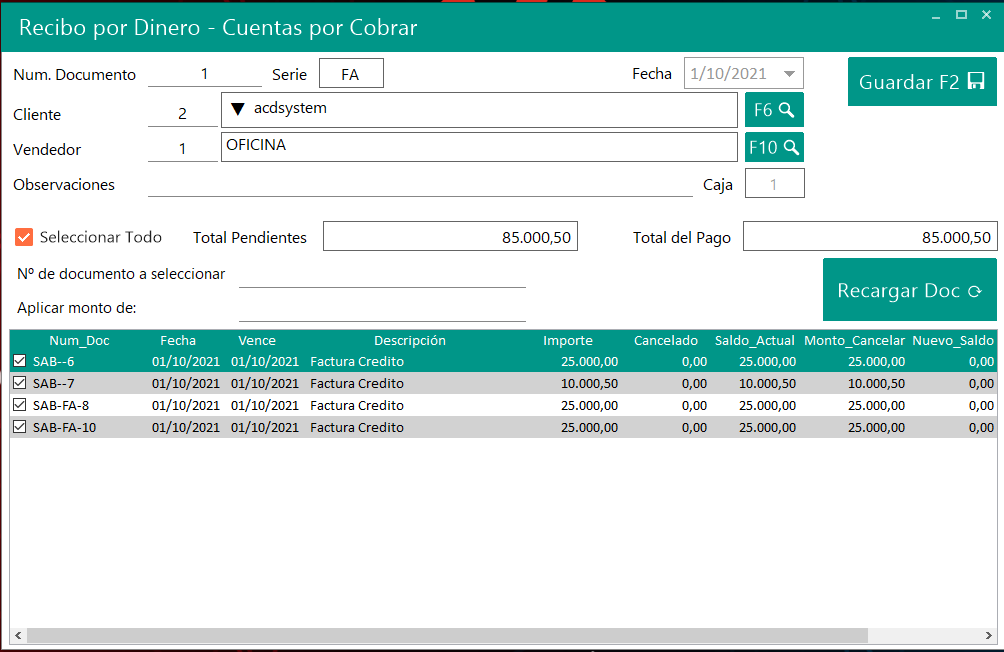Minimize the Recibo por Dinero window
This screenshot has height=652, width=1004.
937,15
